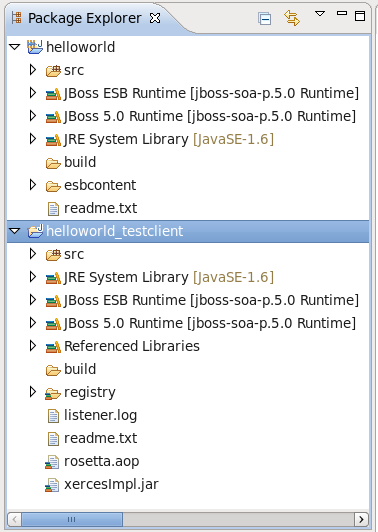Select the helloworld project label
The image size is (378, 532).
(80, 47)
